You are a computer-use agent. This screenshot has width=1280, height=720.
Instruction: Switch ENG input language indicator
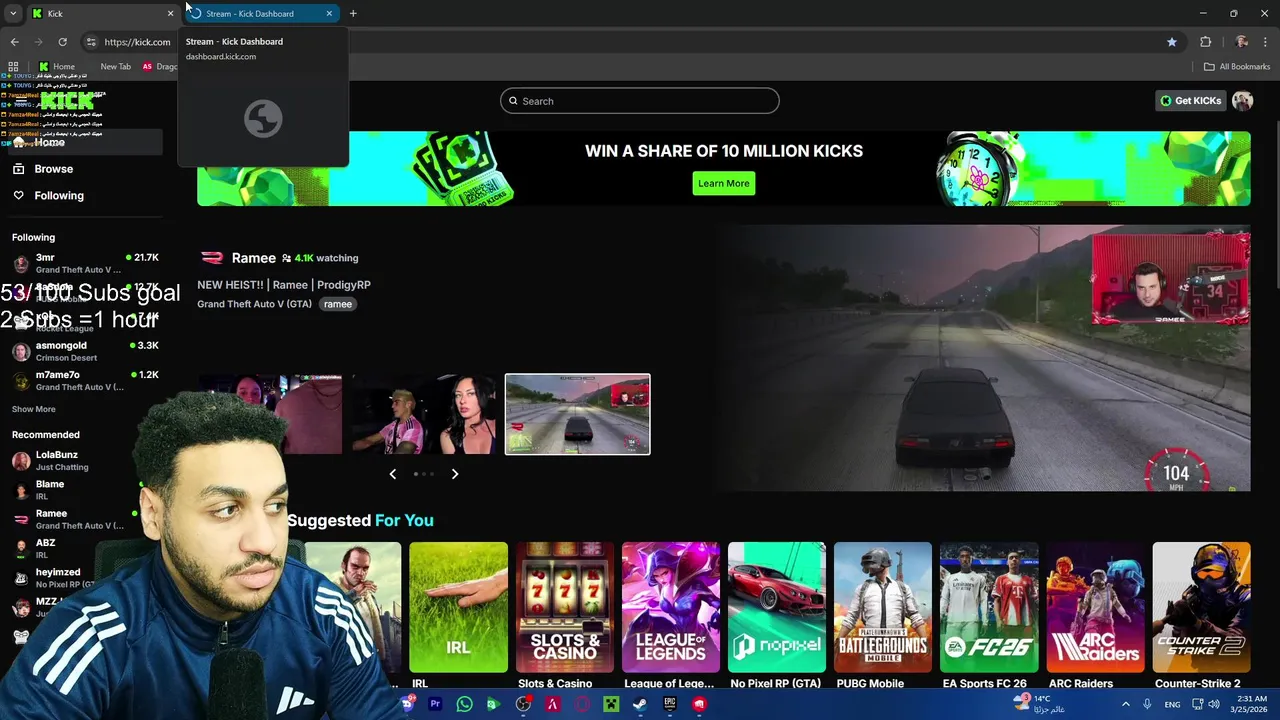pos(1172,704)
